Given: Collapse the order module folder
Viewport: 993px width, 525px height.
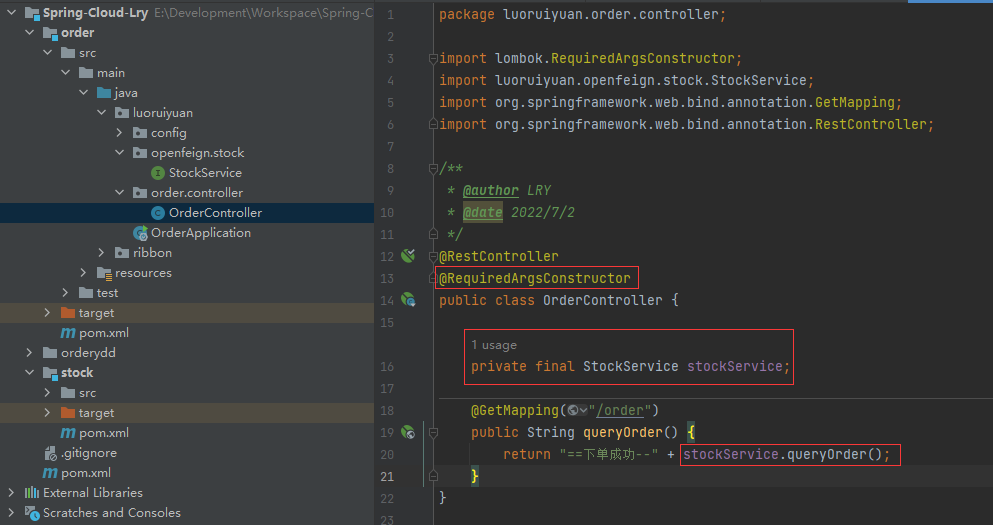Looking at the screenshot, I should click(30, 32).
